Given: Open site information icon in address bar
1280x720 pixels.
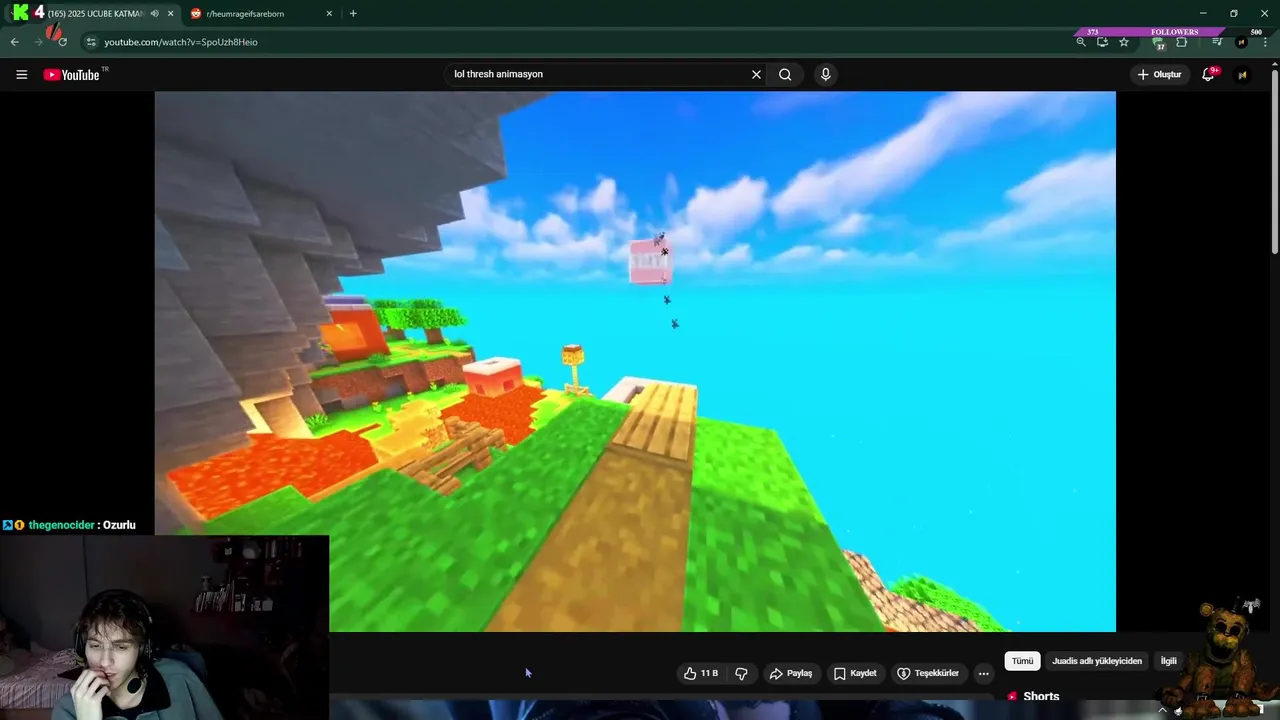Looking at the screenshot, I should click(91, 42).
